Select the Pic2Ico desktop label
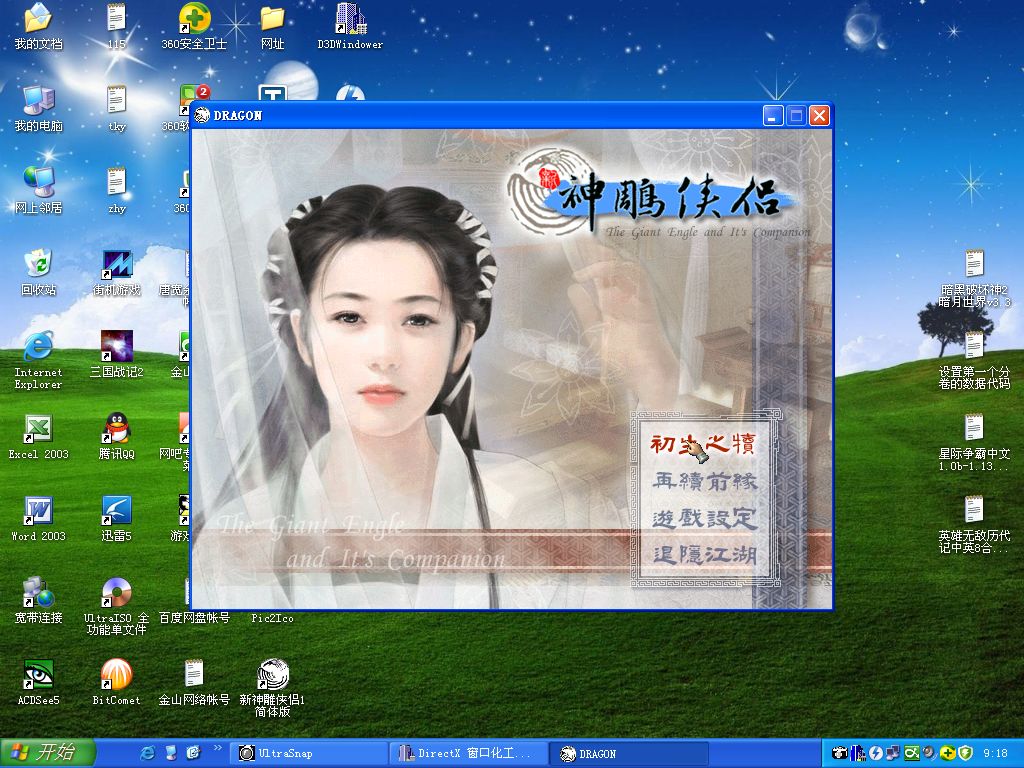Screen dimensions: 1024x768 tap(272, 618)
